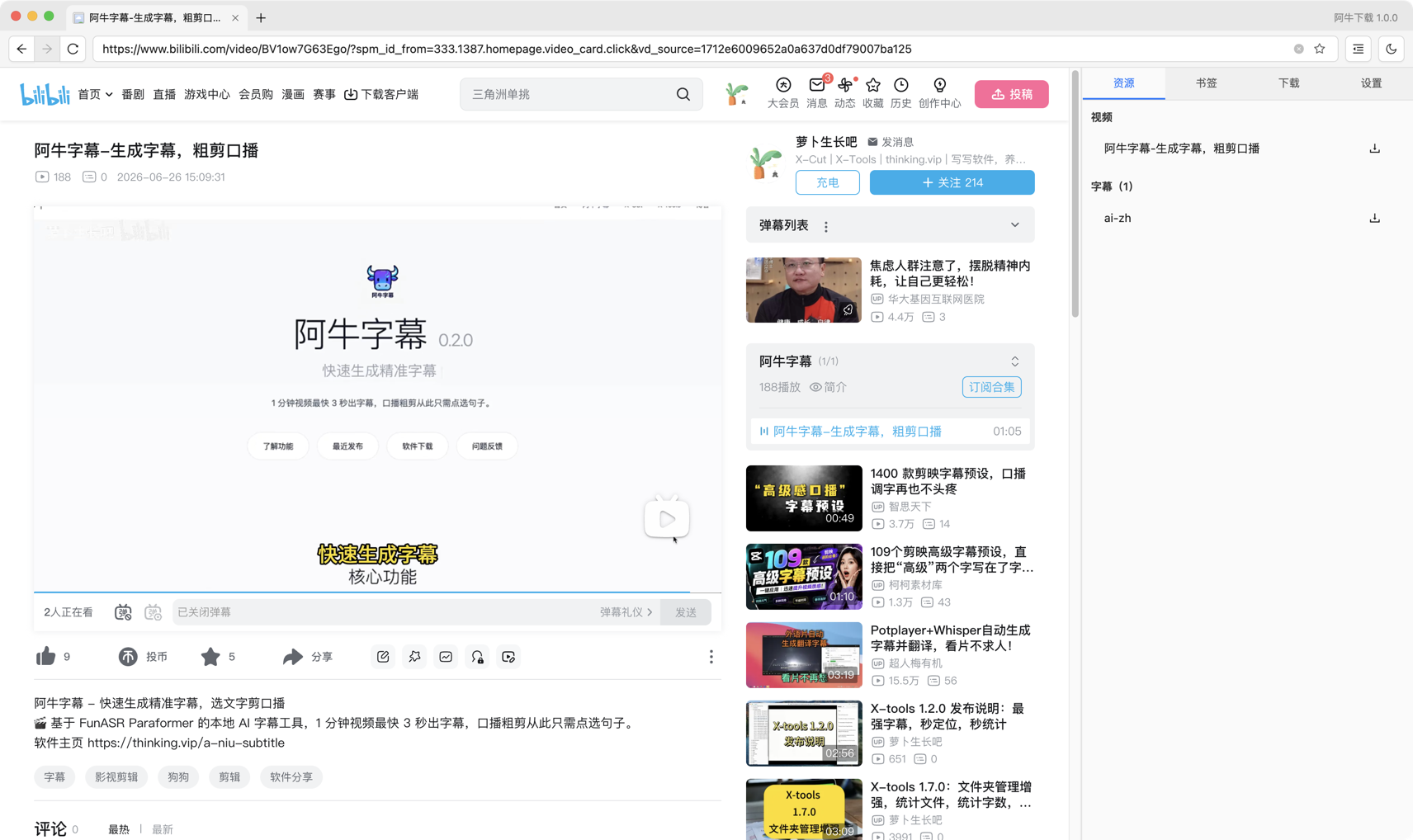Download the ai-zh subtitle
The width and height of the screenshot is (1413, 840).
(1375, 218)
